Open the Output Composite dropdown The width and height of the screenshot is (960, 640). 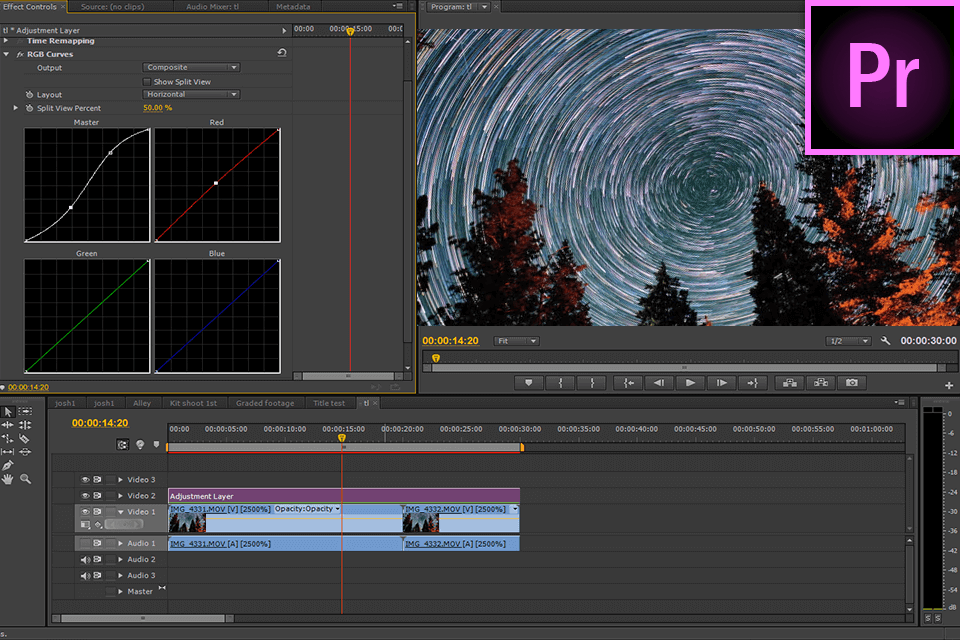click(191, 68)
